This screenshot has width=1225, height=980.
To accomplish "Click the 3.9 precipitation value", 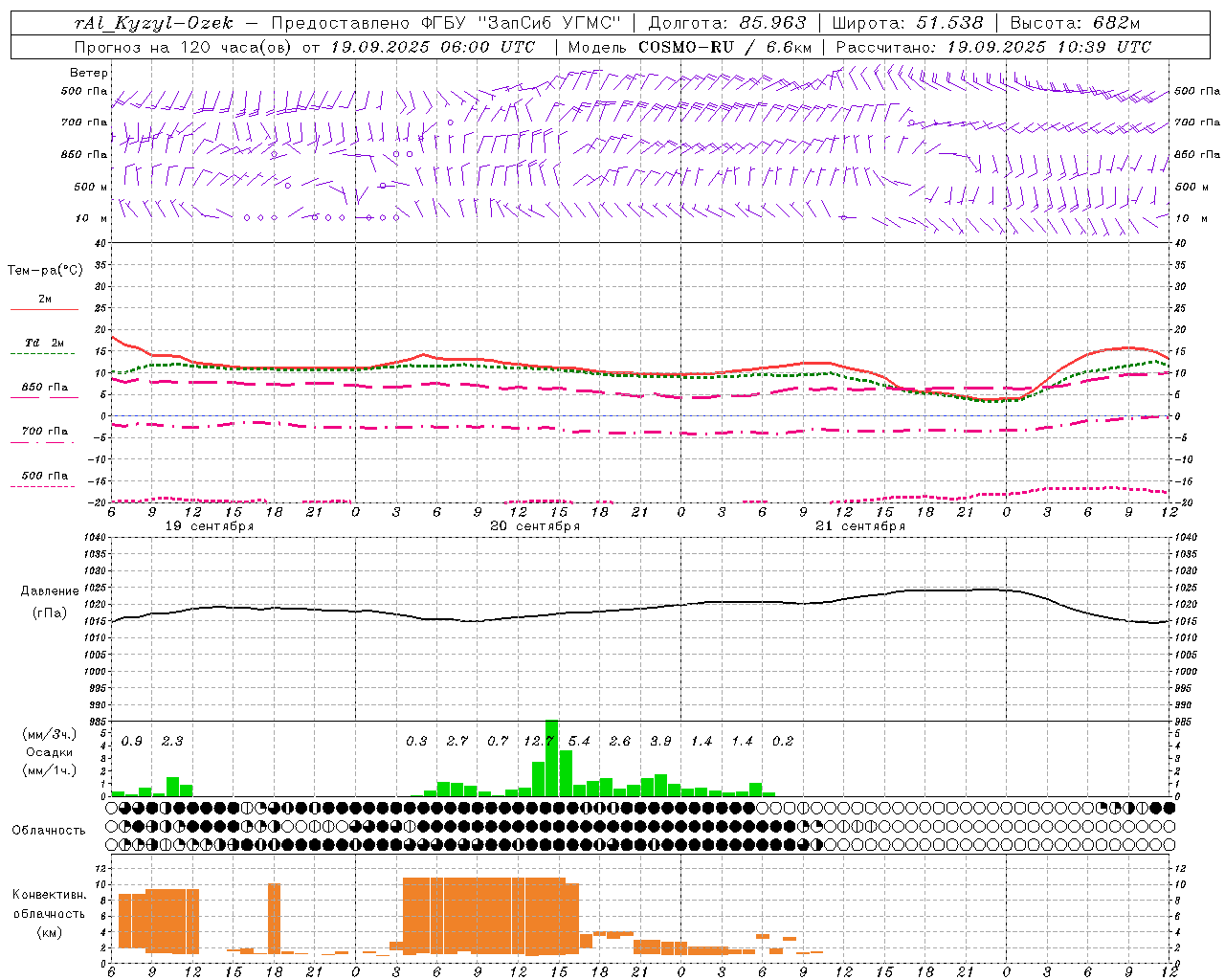I will (x=660, y=742).
